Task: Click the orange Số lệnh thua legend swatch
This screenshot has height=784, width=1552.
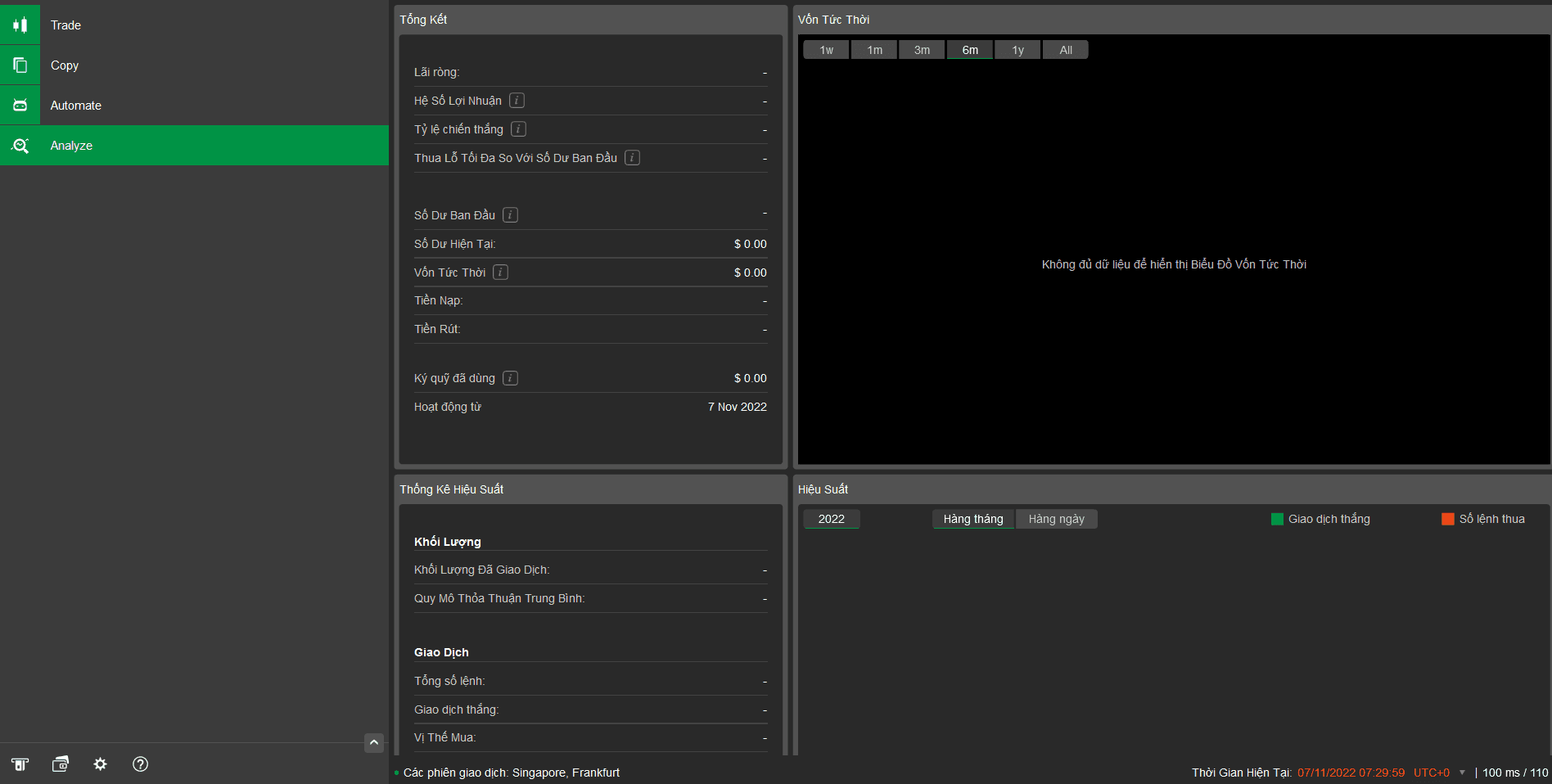Action: point(1448,519)
